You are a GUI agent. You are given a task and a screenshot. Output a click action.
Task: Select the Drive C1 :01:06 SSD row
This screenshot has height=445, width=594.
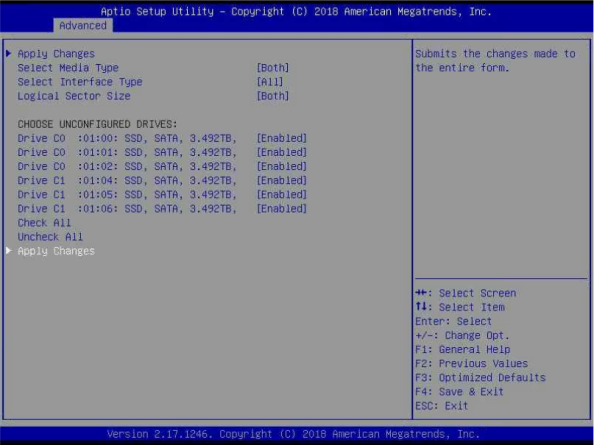127,209
